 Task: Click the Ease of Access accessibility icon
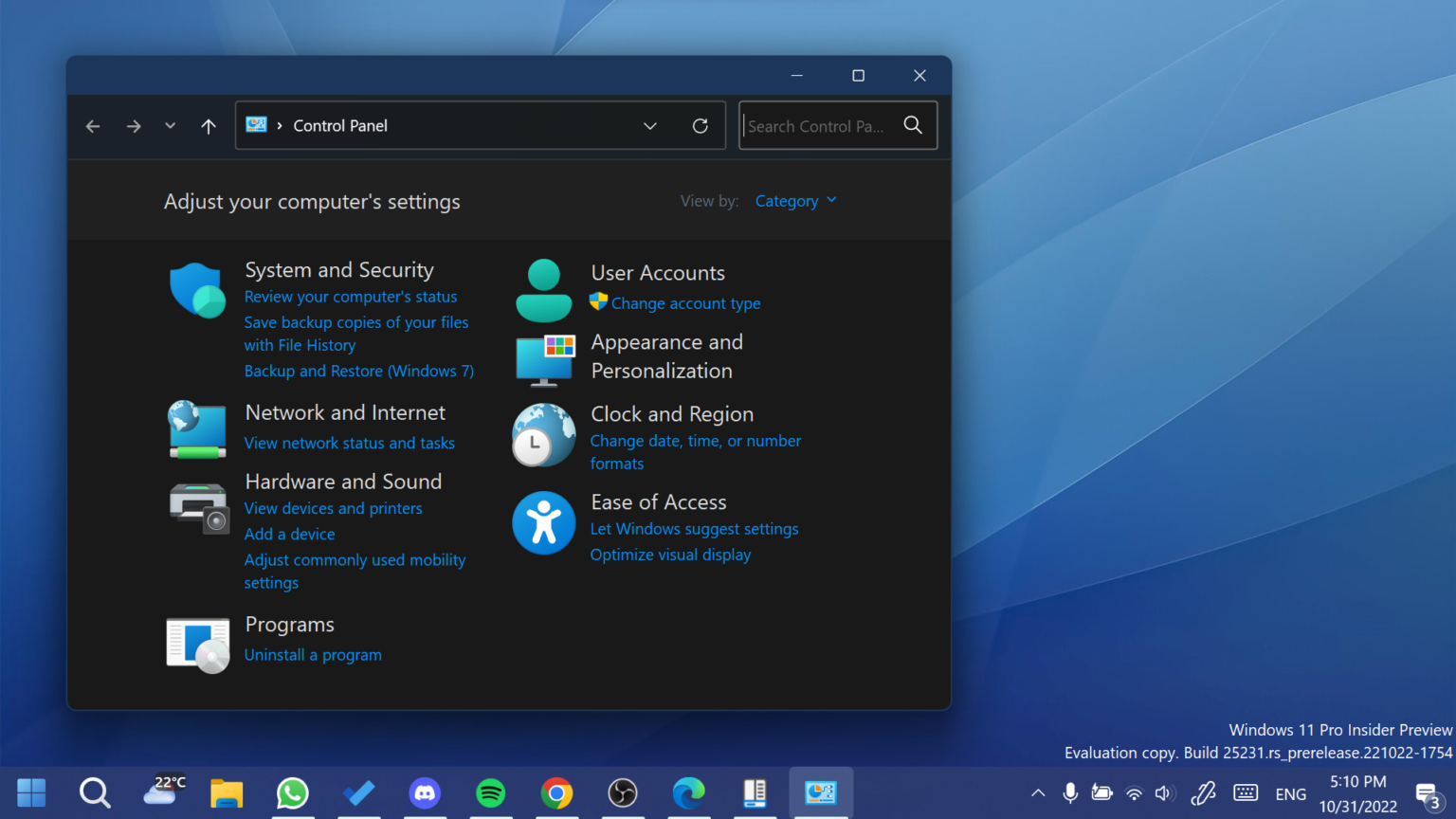543,522
